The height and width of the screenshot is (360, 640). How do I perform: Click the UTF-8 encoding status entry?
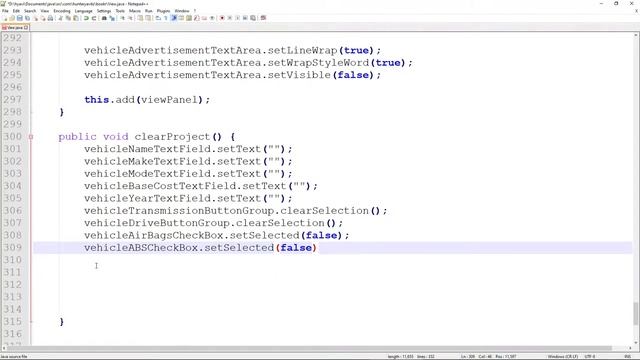590,356
